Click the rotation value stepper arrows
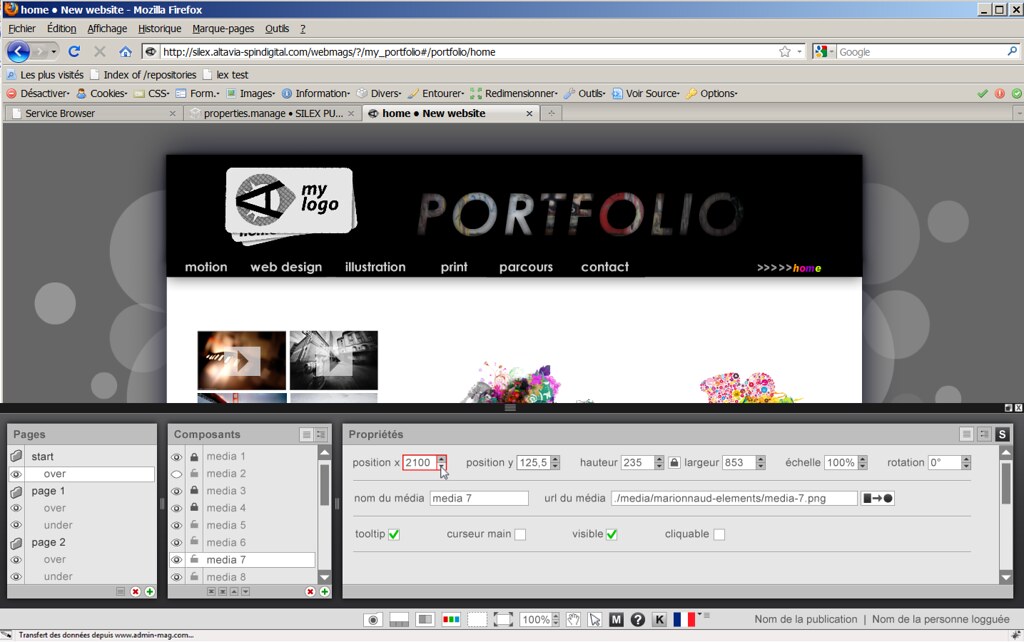Viewport: 1024px width, 642px height. 966,463
